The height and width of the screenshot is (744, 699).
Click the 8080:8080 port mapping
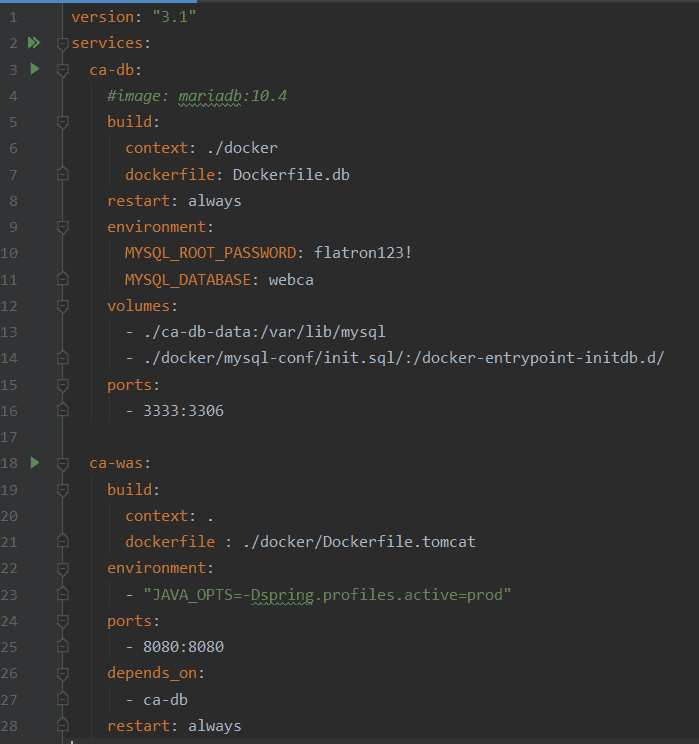tap(183, 646)
